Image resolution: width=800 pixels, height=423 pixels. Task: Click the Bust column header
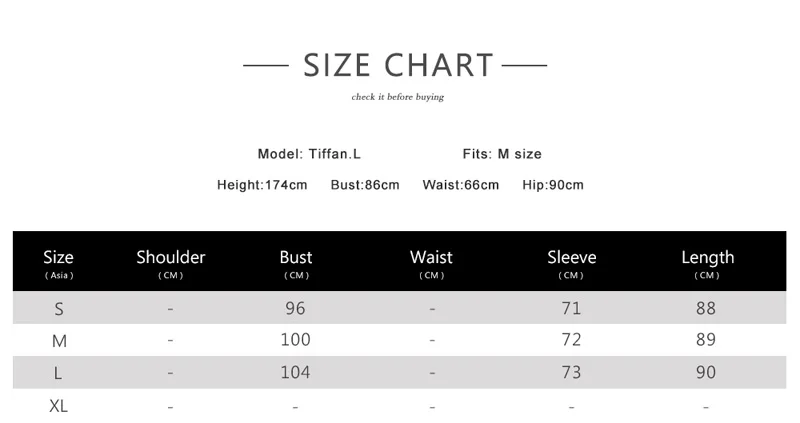[x=296, y=258]
